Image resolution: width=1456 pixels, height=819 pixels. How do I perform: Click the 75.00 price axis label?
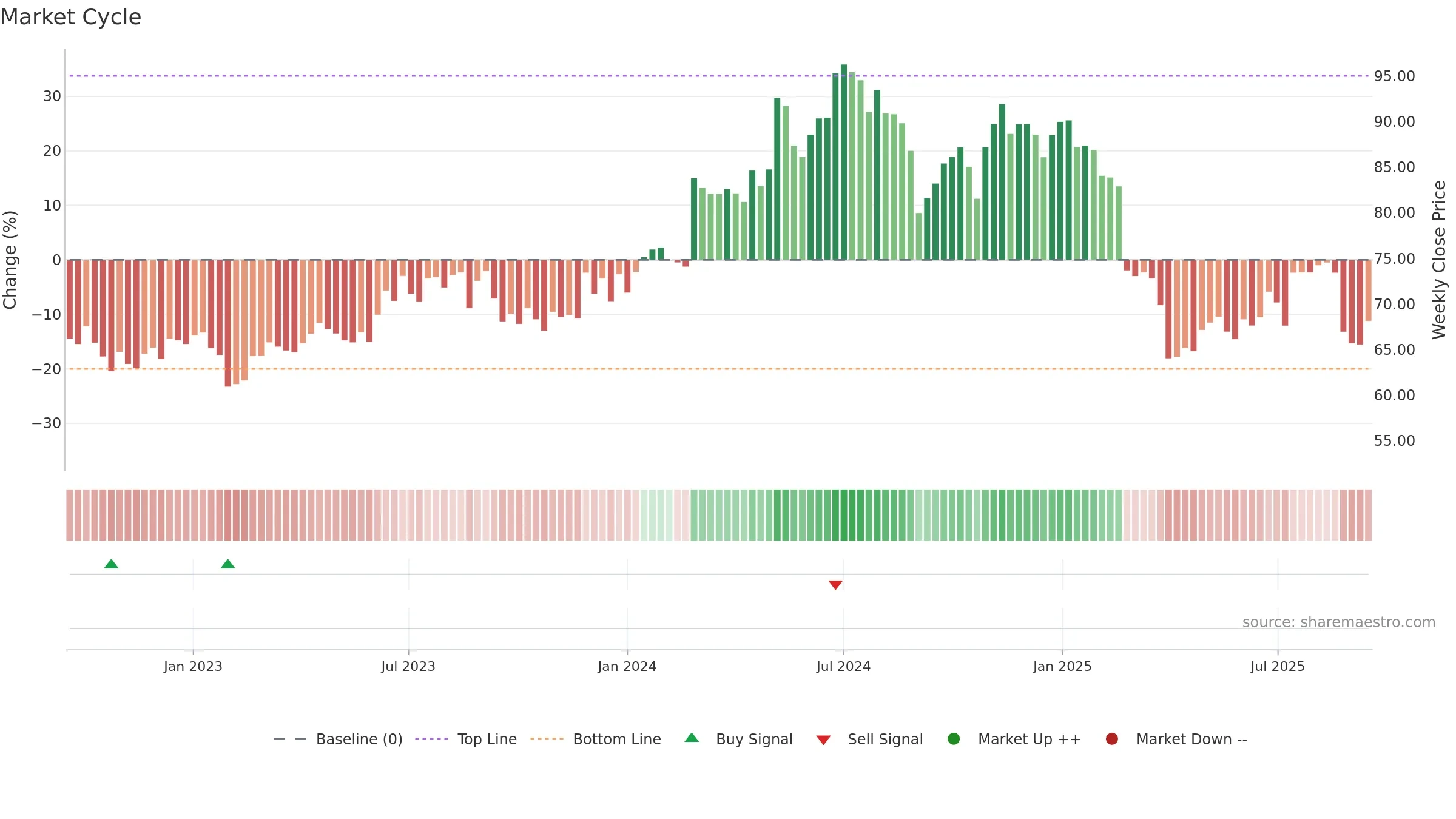[1394, 259]
